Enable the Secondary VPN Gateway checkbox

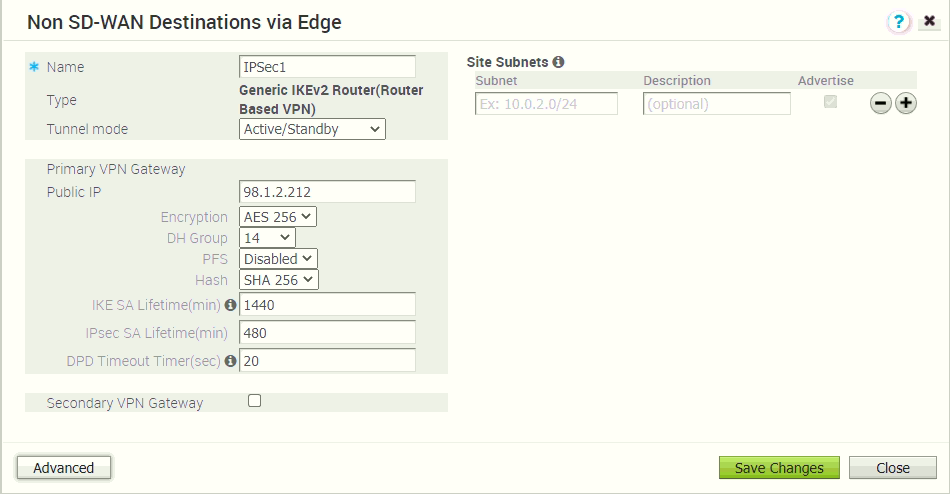tap(254, 401)
